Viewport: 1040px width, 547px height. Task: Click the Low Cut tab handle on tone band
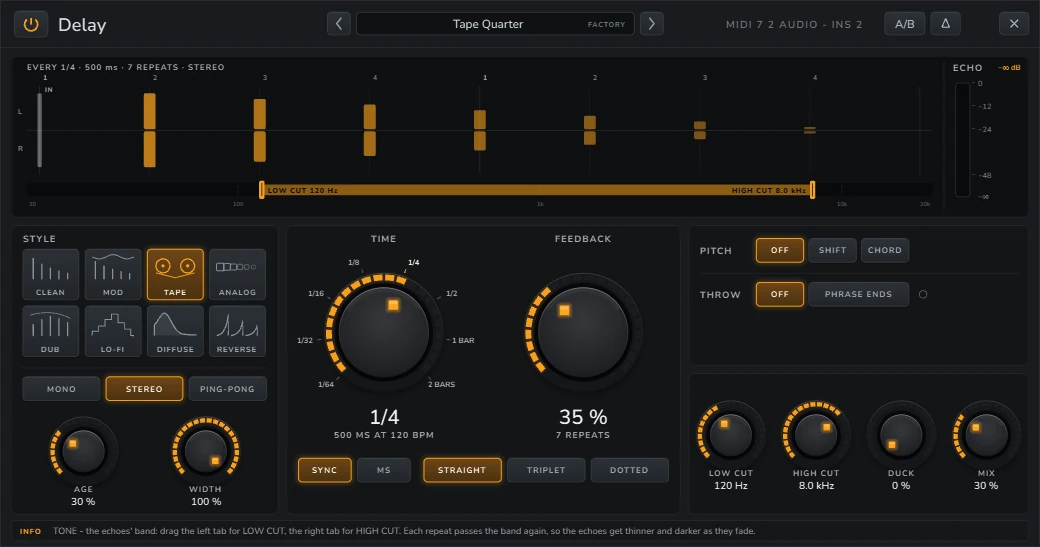(x=262, y=190)
